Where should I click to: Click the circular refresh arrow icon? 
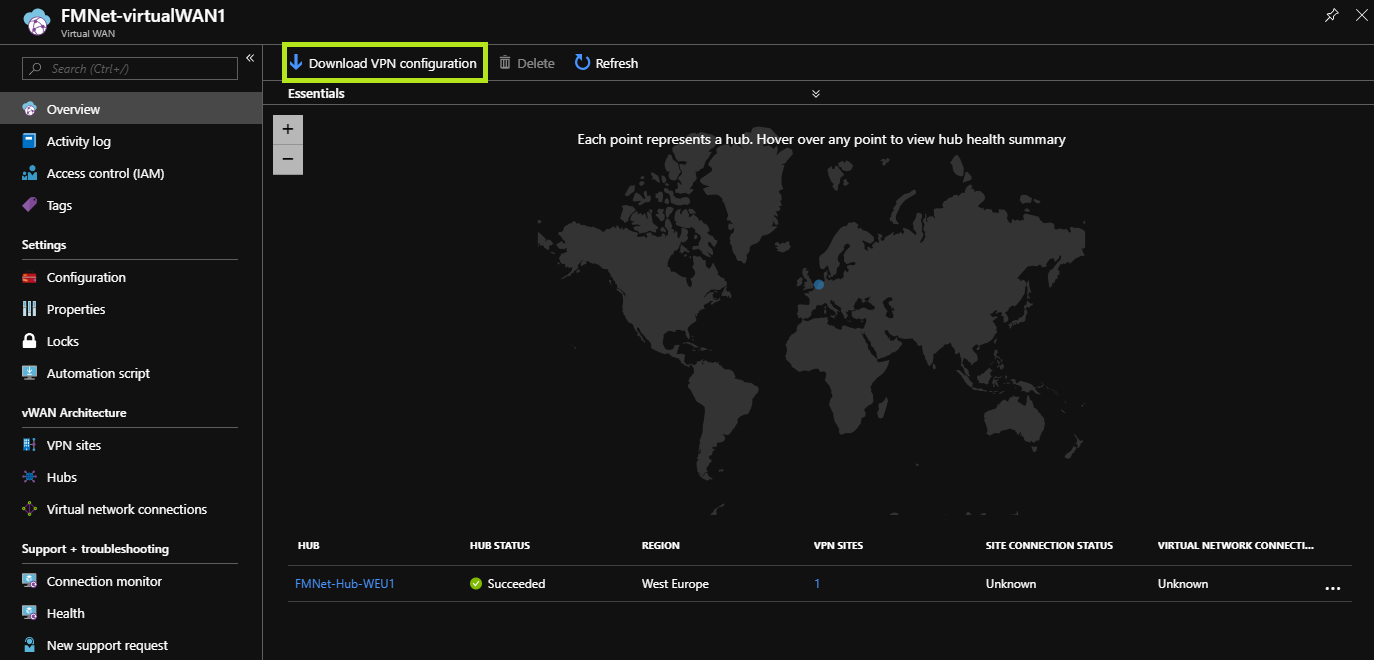(x=582, y=63)
